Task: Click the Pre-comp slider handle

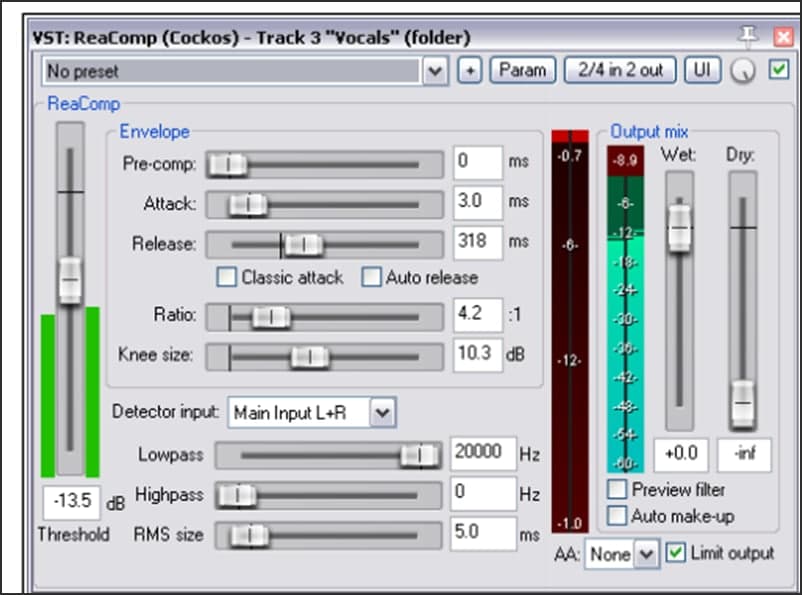Action: coord(228,164)
